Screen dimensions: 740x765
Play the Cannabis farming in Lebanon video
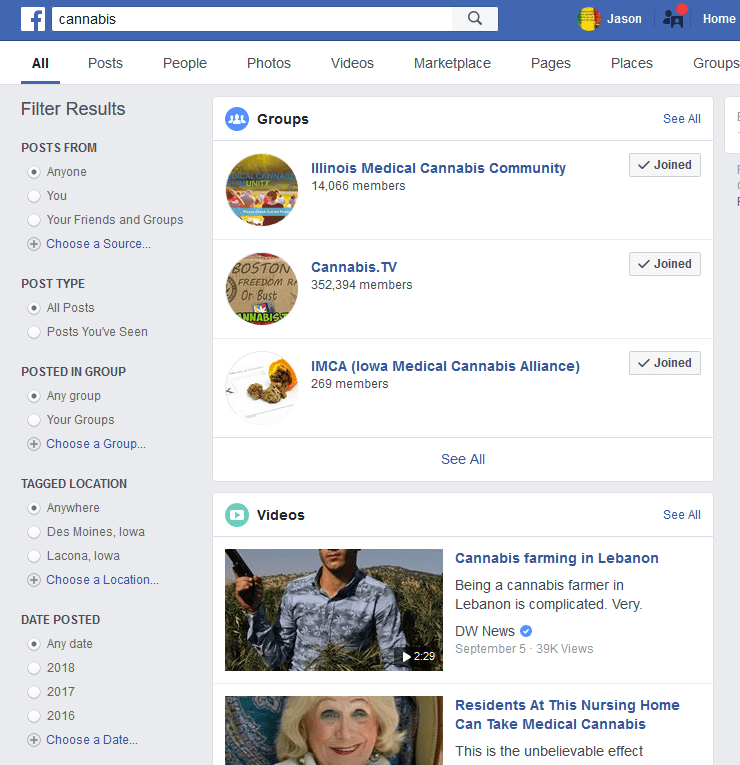pyautogui.click(x=334, y=610)
